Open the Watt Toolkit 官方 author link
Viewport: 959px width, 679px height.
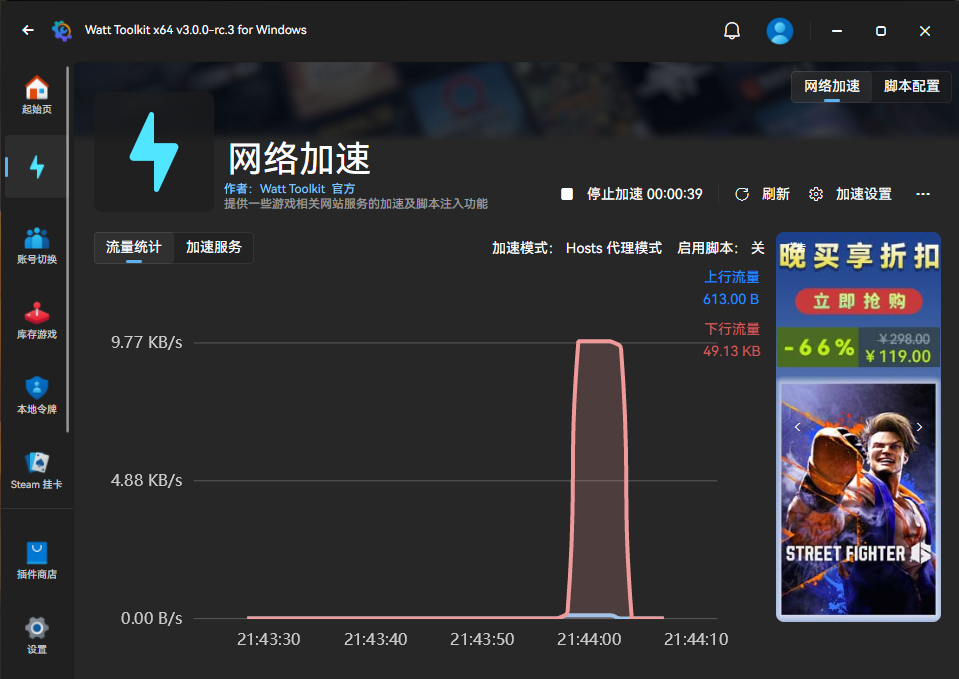[307, 189]
